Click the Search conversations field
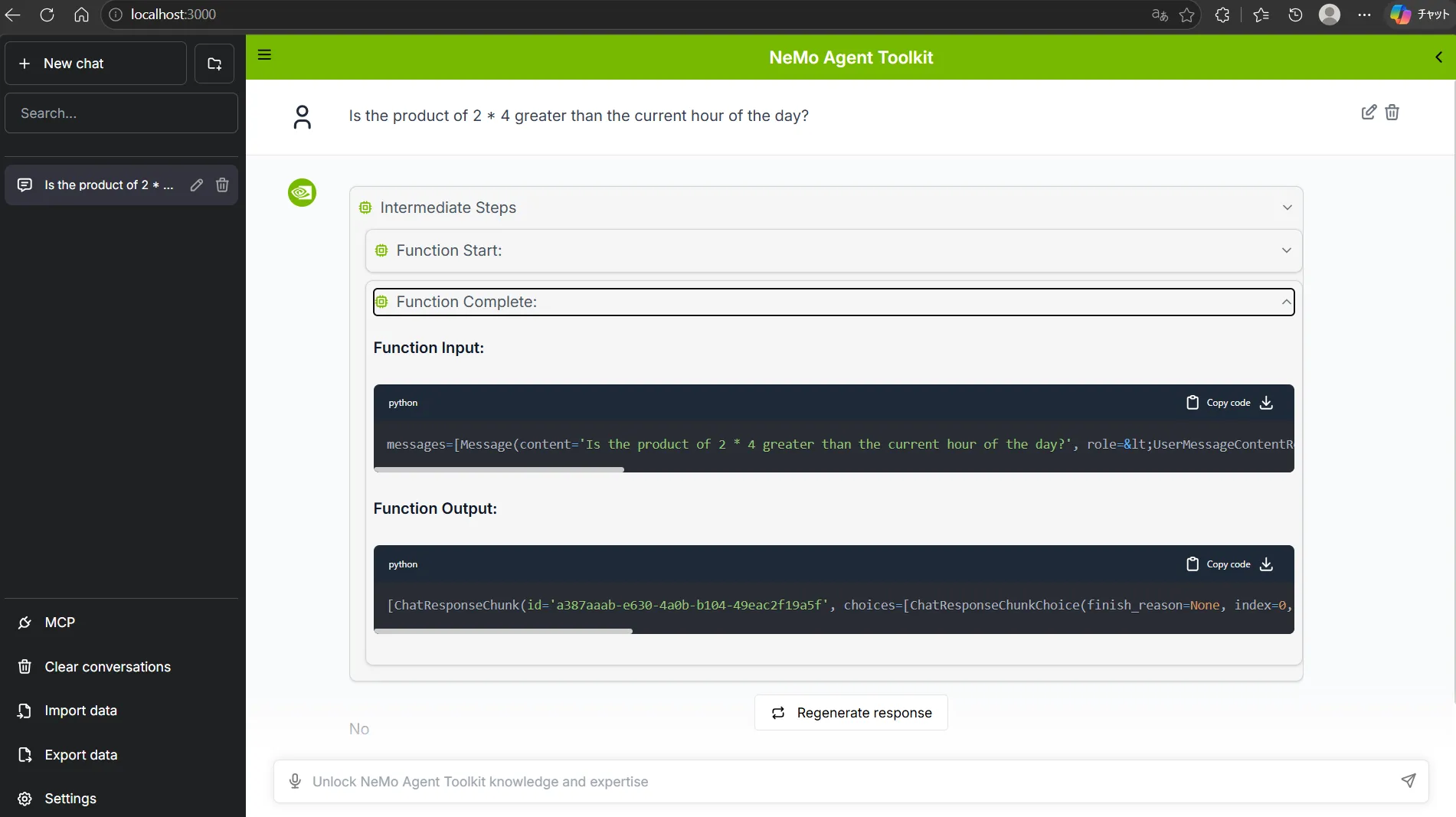This screenshot has width=1456, height=817. click(x=121, y=113)
